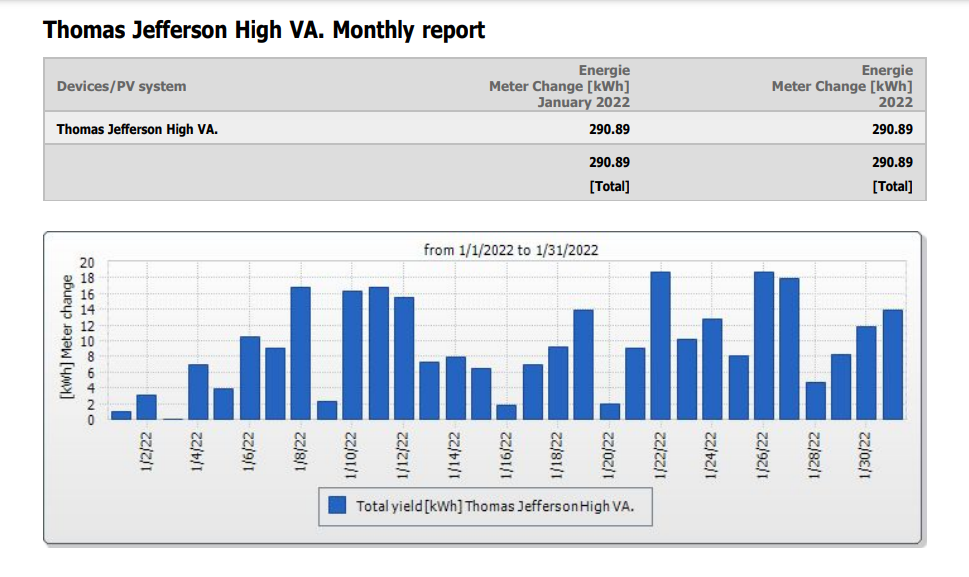Screen dimensions: 969x577
Task: Click the '1/8/22' x-axis date label
Action: coord(300,452)
